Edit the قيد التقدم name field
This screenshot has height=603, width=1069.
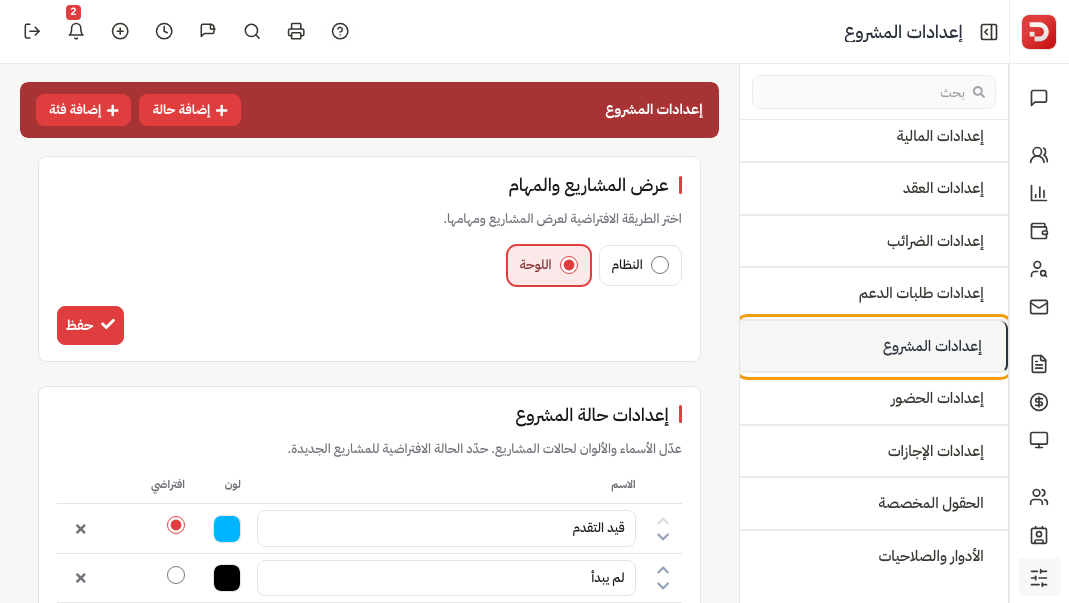(x=447, y=528)
